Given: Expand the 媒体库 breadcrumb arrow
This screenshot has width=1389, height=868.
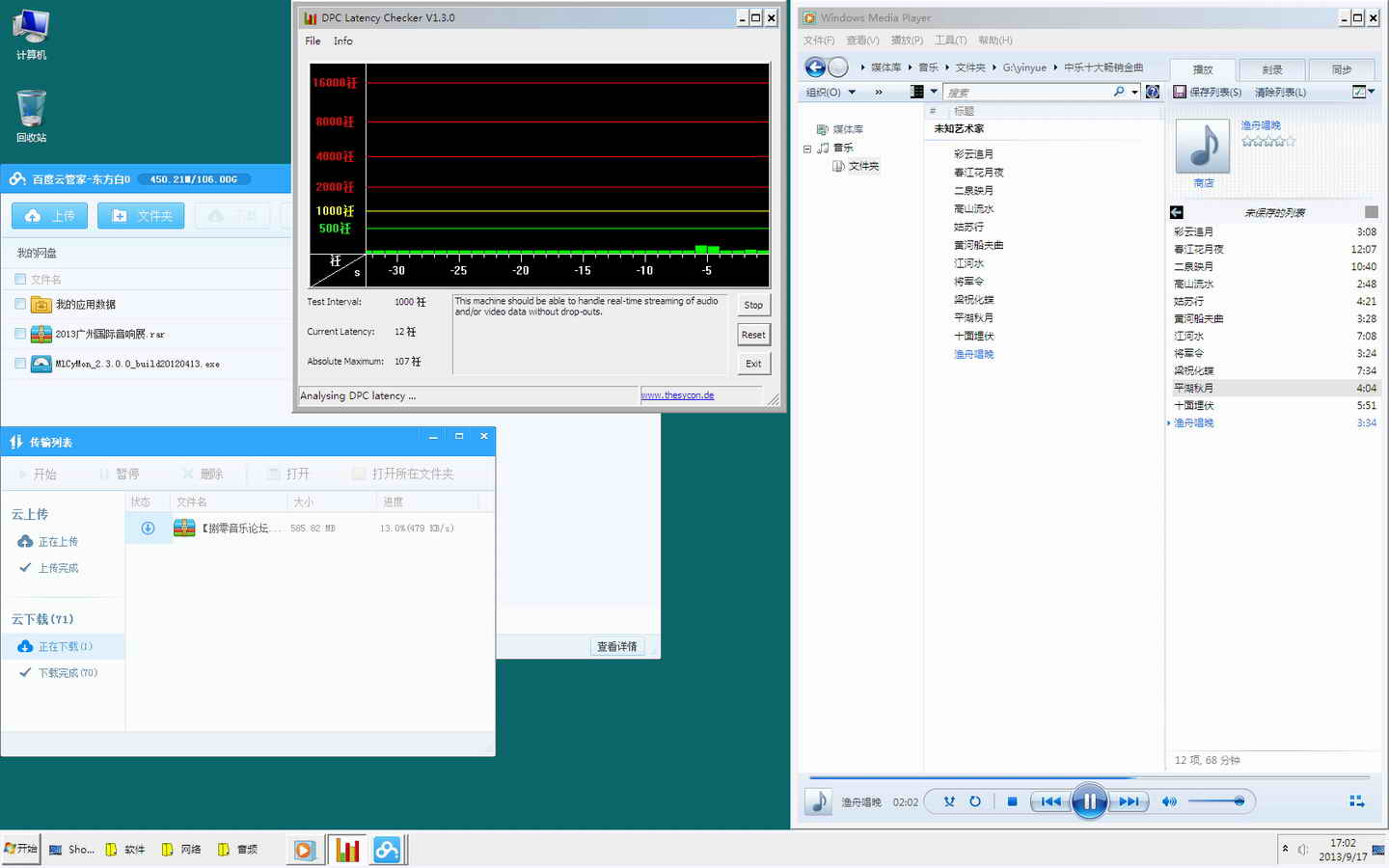Looking at the screenshot, I should [x=910, y=68].
